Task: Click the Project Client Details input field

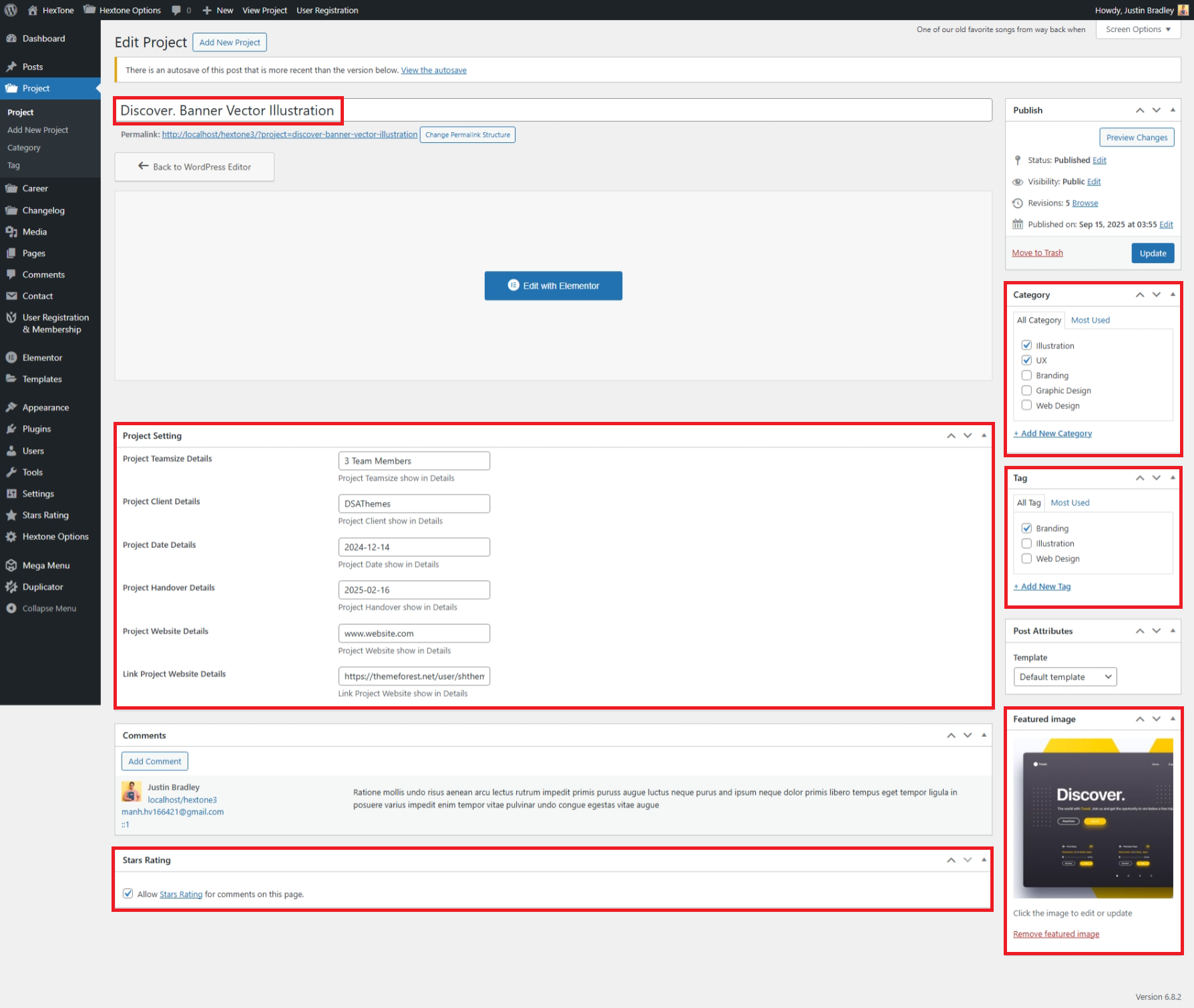Action: [413, 504]
